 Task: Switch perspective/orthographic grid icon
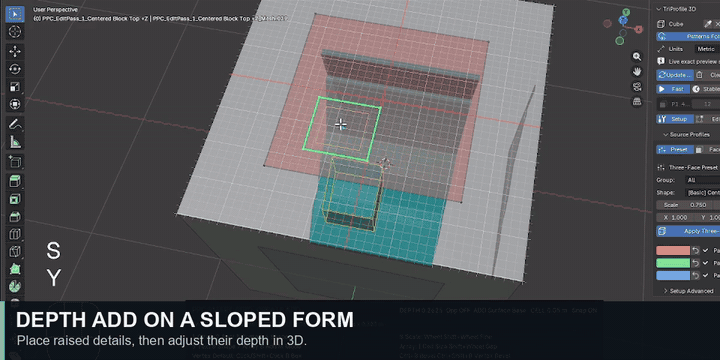pyautogui.click(x=637, y=101)
